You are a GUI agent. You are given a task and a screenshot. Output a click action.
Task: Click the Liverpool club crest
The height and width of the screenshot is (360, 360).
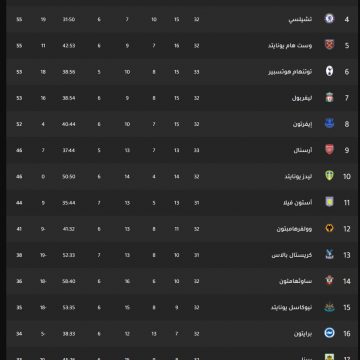[x=329, y=97]
